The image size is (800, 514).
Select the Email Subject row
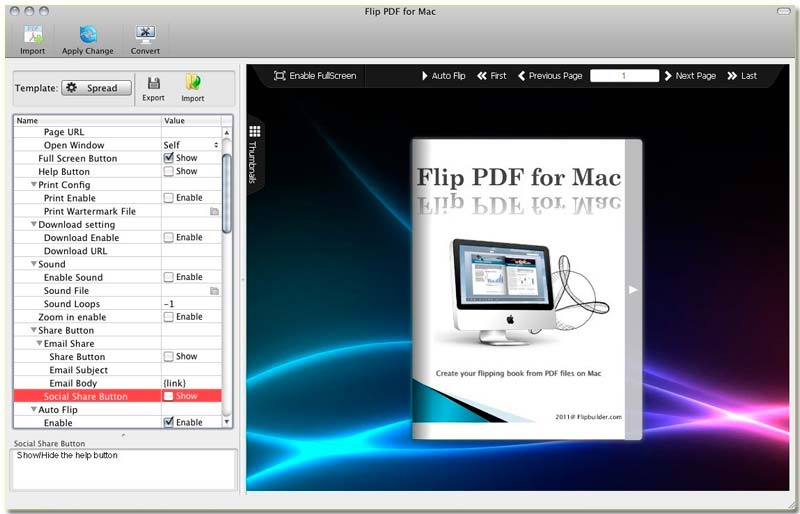(118, 370)
